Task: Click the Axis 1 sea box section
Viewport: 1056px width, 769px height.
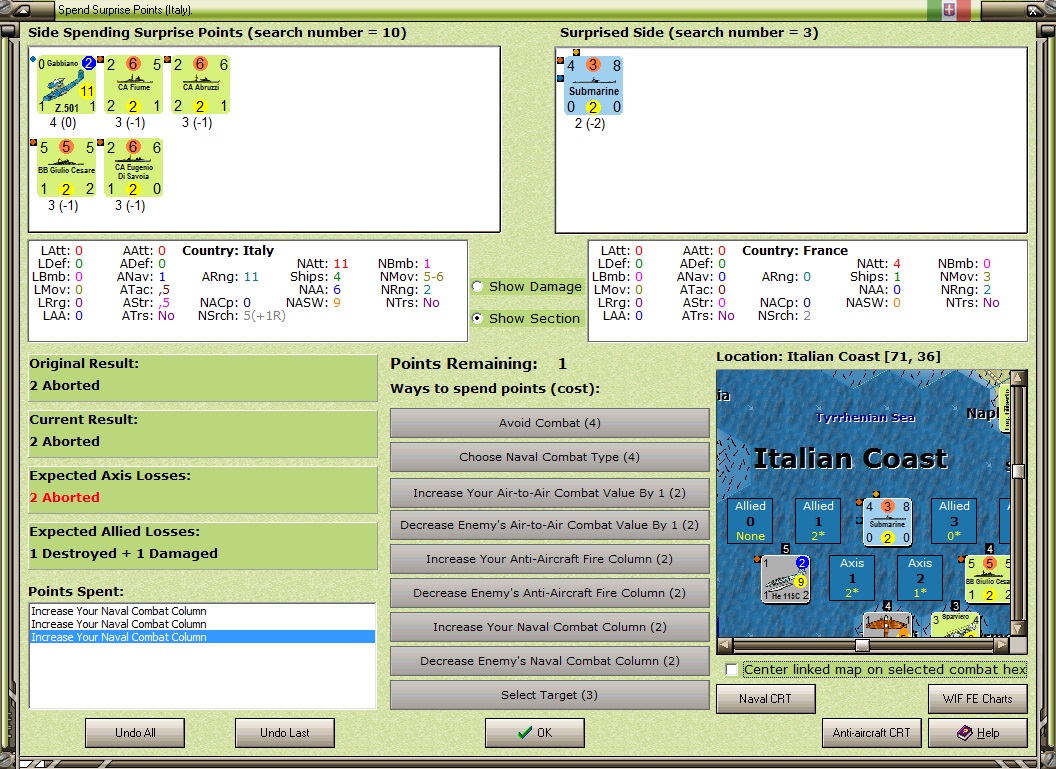Action: 851,578
